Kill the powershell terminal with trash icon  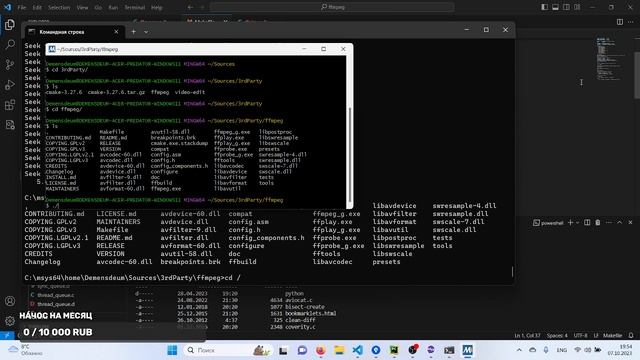[598, 222]
